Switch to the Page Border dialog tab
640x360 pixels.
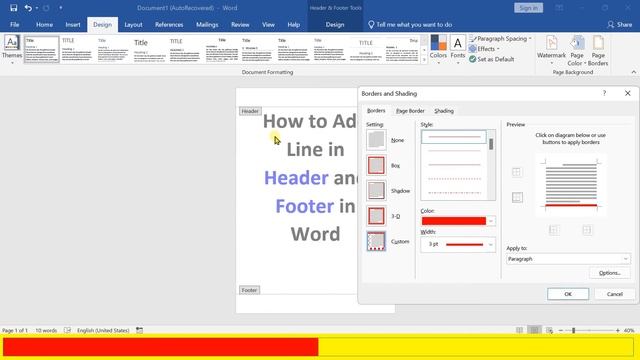pos(410,111)
